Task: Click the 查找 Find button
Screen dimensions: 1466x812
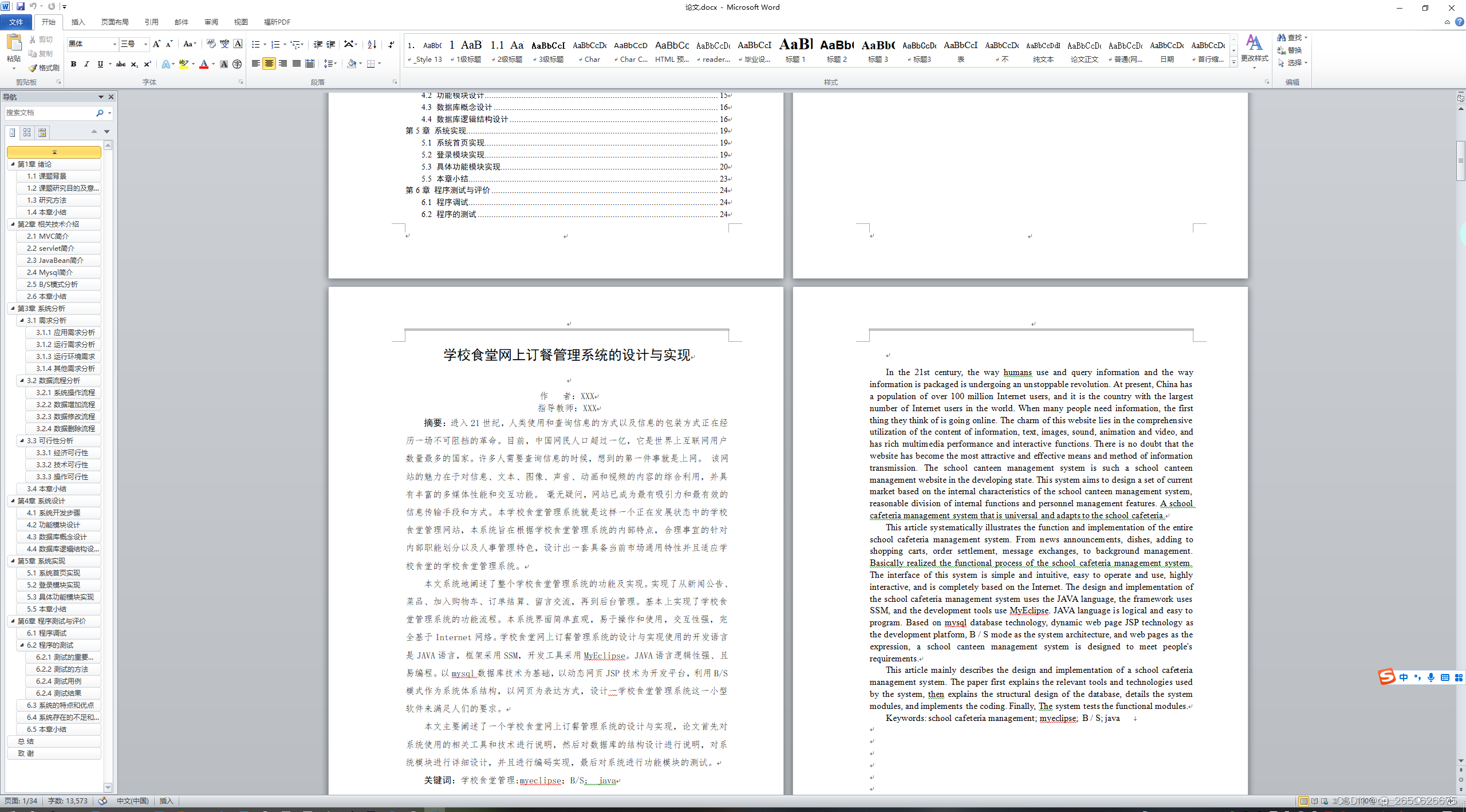Action: 1292,37
